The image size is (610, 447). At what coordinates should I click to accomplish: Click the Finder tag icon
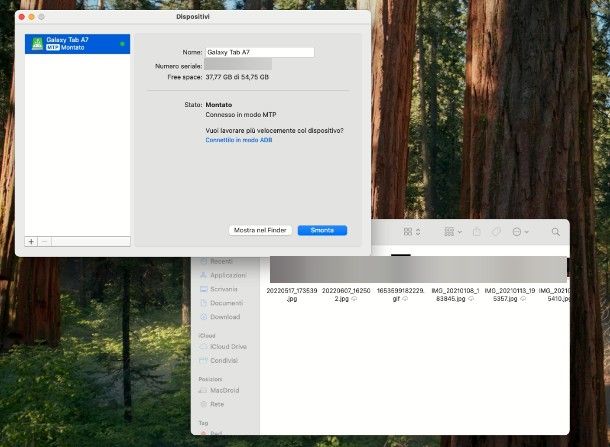[495, 232]
